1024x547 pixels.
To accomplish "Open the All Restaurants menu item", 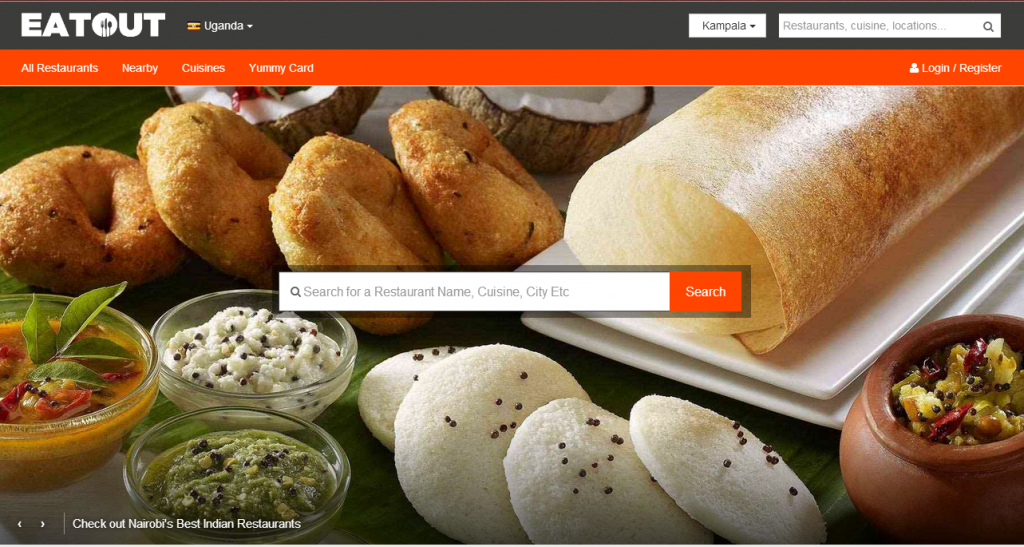I will tap(59, 68).
